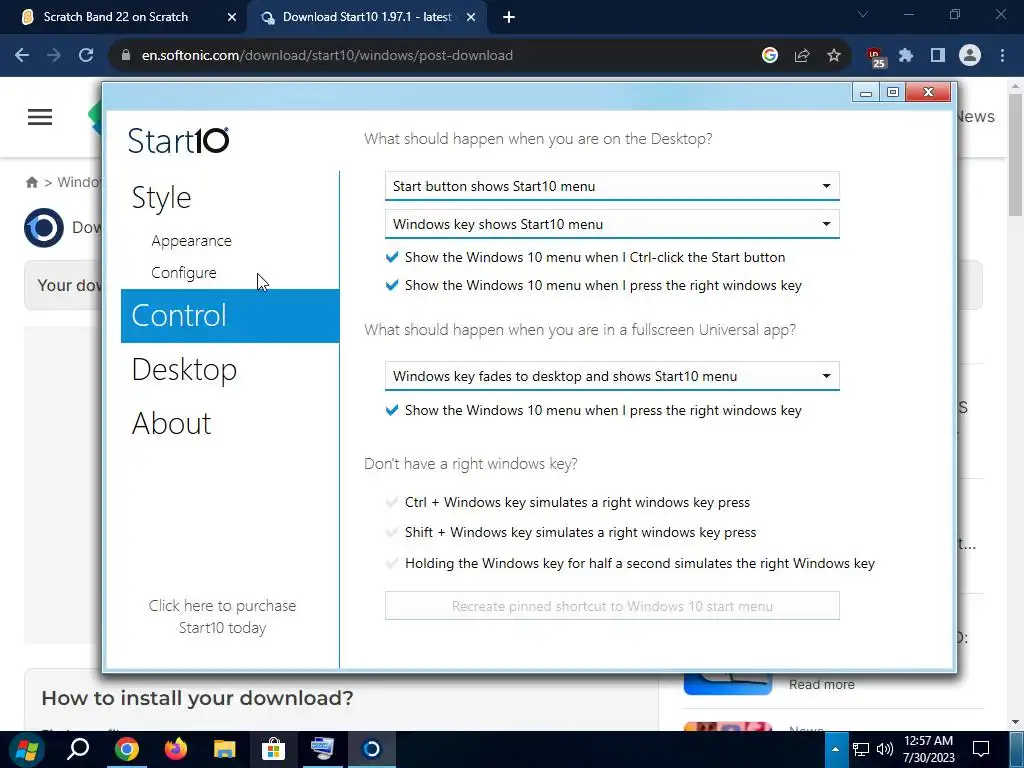Select the Style section in Start10 sidebar
This screenshot has height=768, width=1024.
(x=161, y=197)
